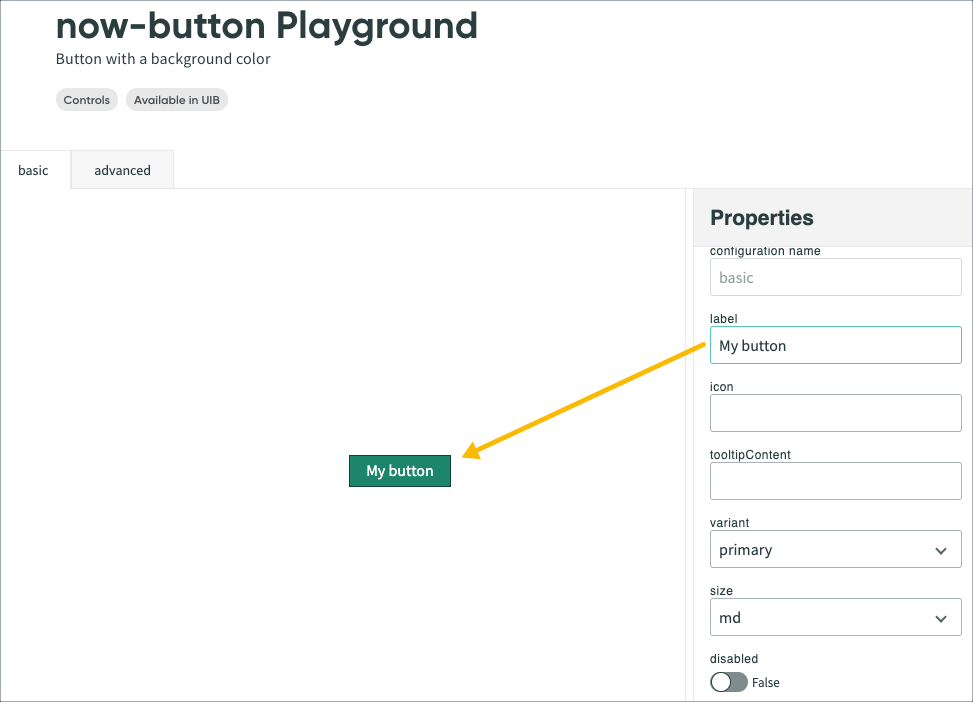The height and width of the screenshot is (702, 973).
Task: Open the size dropdown chevron
Action: pyautogui.click(x=940, y=617)
